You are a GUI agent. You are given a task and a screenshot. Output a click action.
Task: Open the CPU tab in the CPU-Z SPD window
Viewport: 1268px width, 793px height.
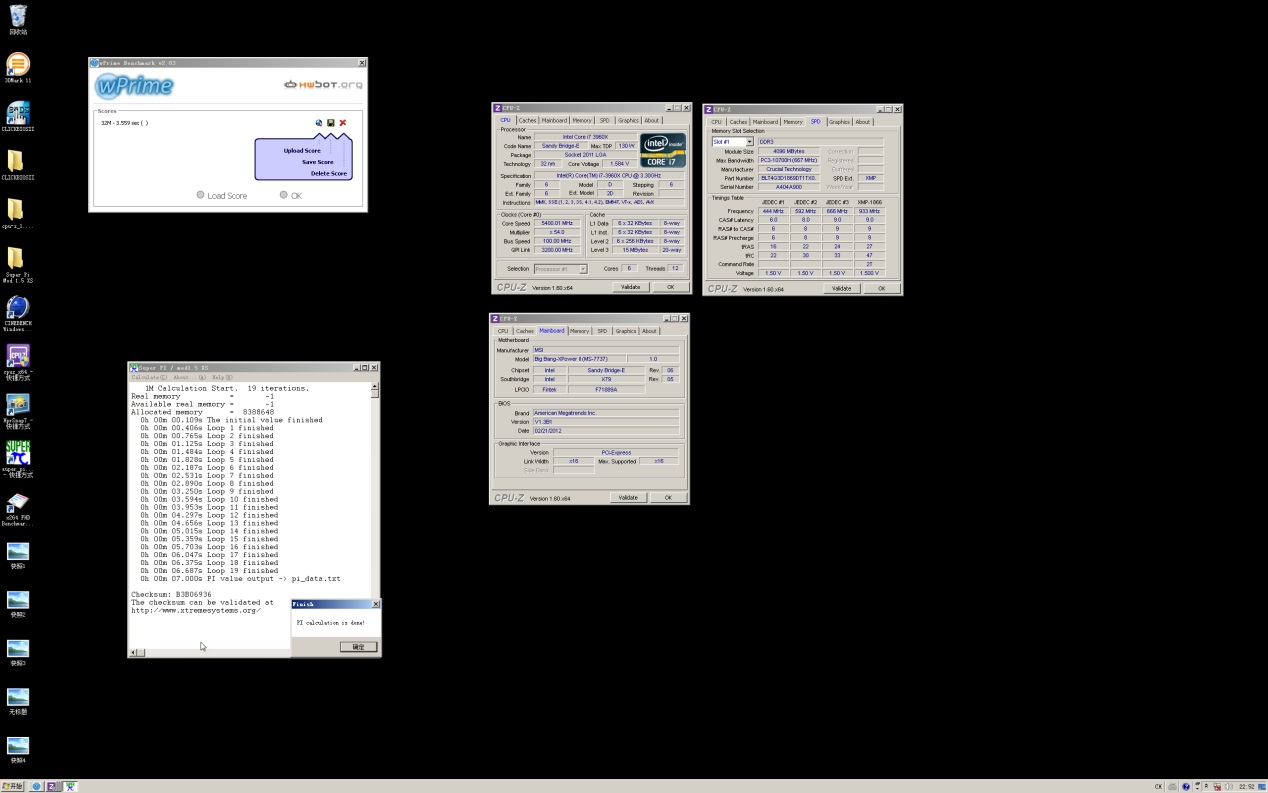(x=716, y=122)
